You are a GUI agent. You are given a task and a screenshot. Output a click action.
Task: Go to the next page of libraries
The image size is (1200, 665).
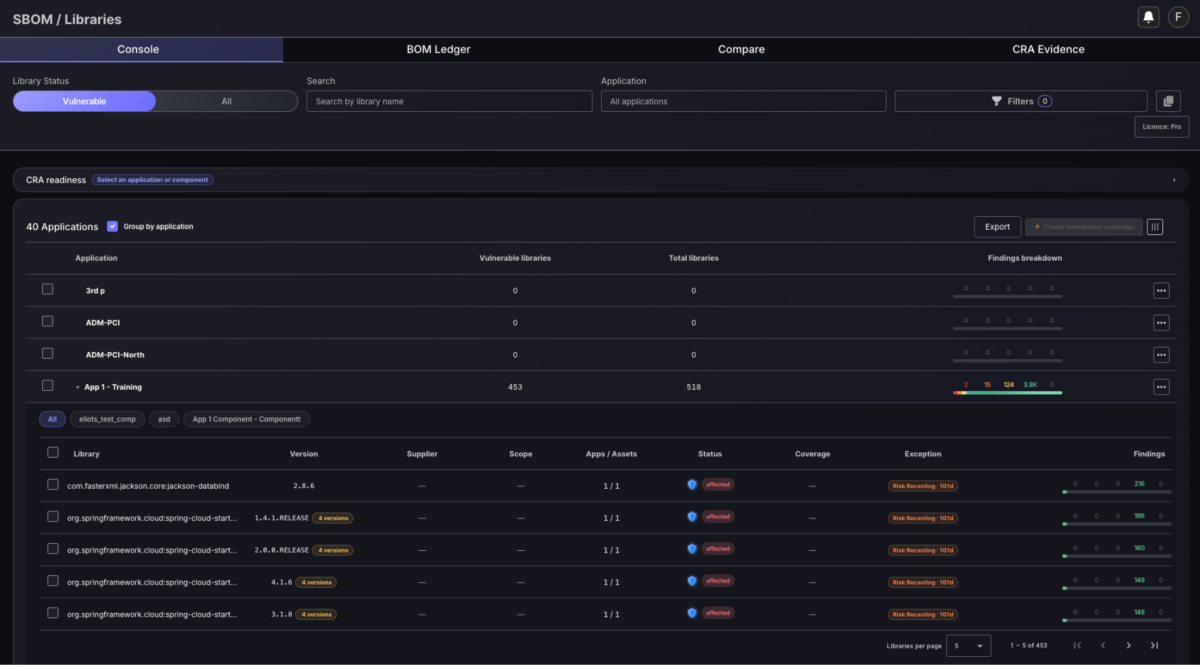(x=1129, y=646)
